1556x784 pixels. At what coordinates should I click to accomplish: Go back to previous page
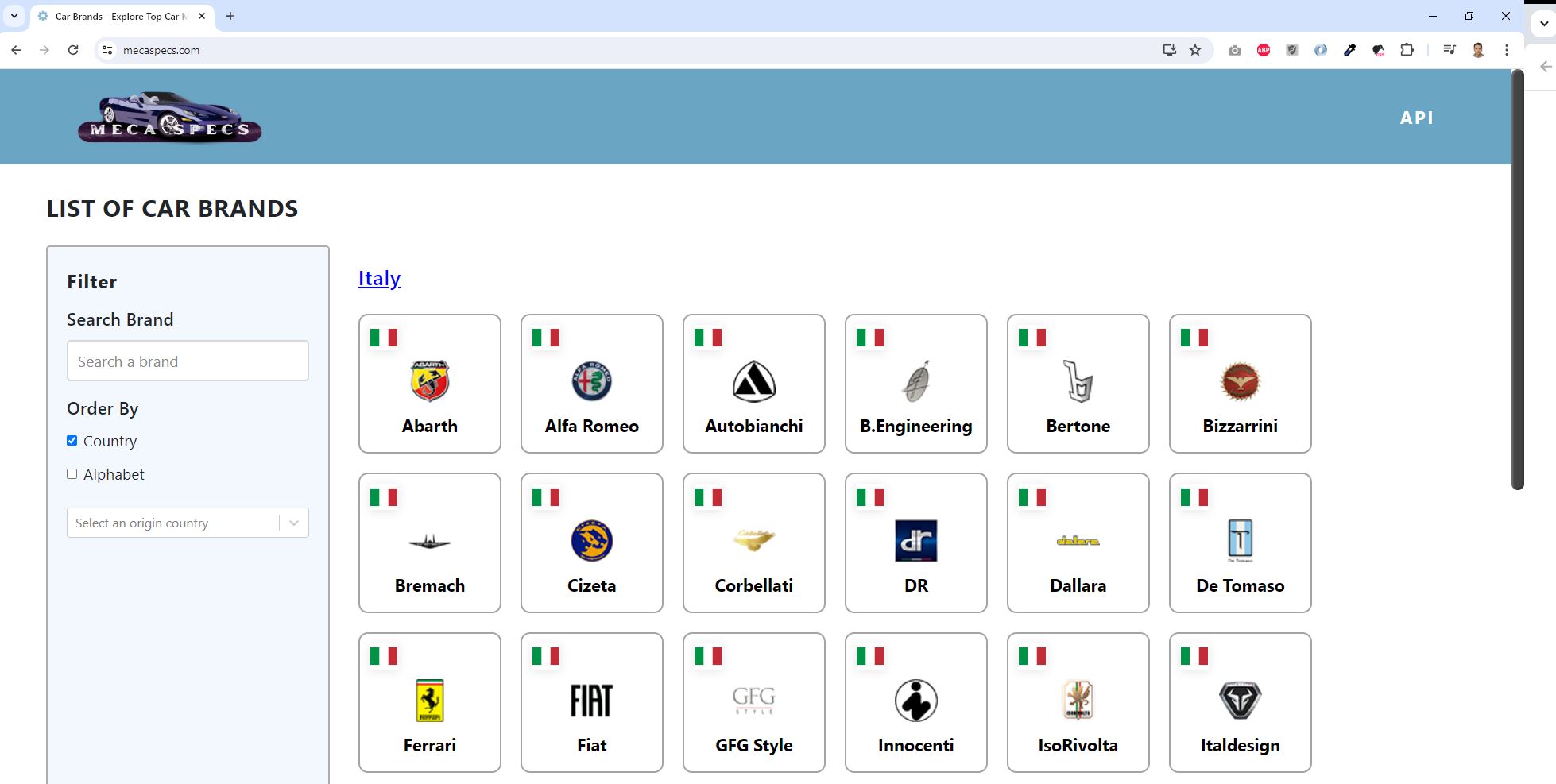16,50
